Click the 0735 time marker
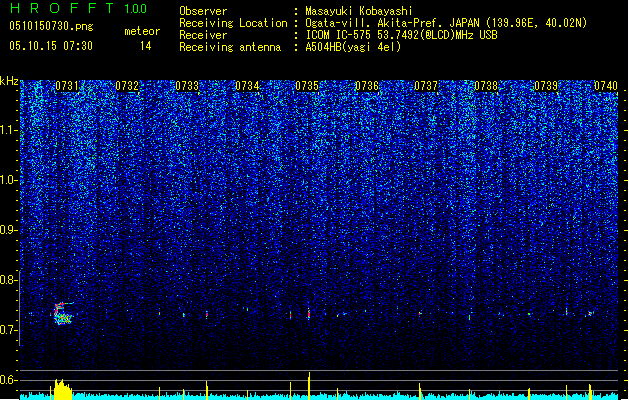The width and height of the screenshot is (629, 400). [x=307, y=86]
